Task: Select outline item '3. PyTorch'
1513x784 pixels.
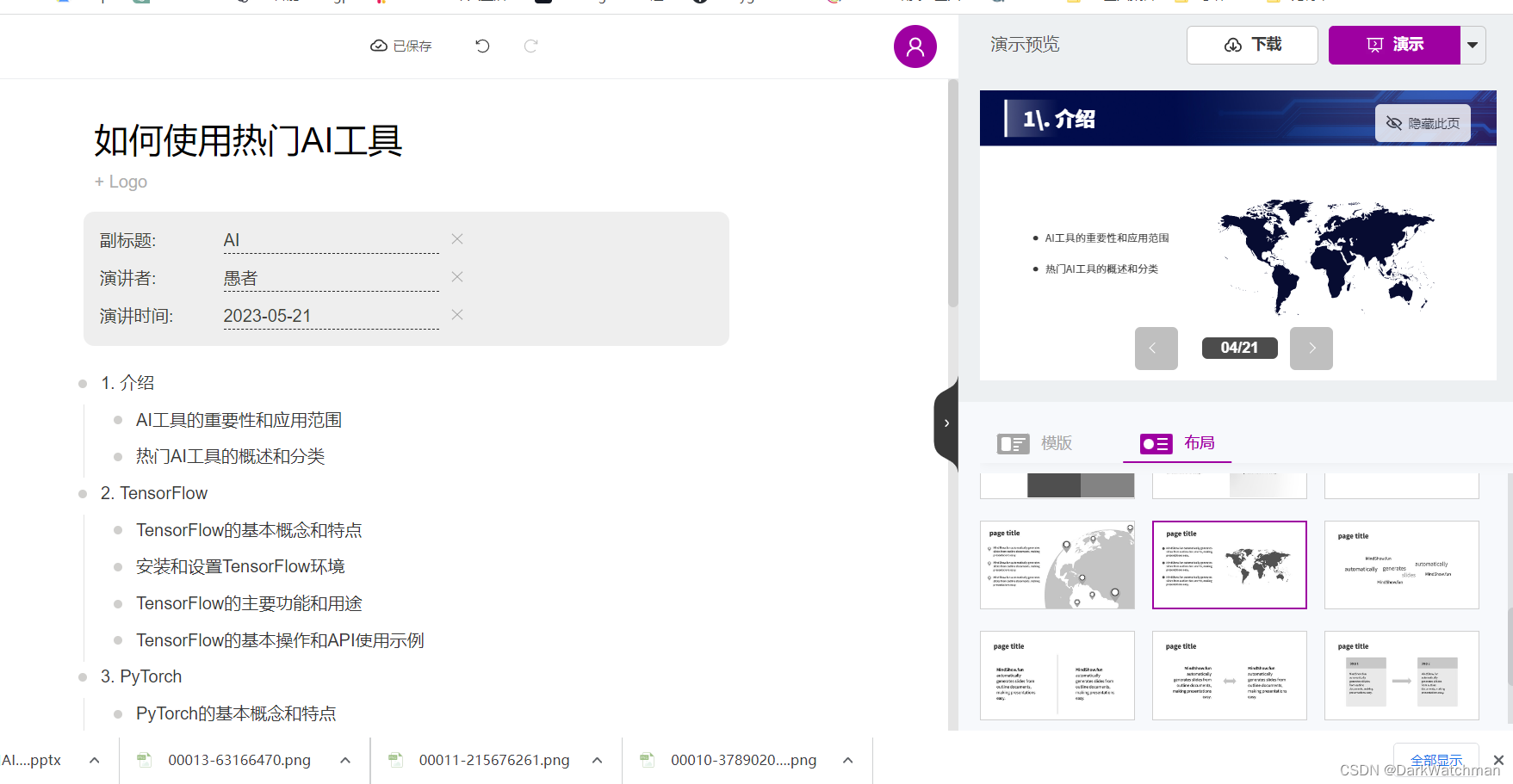Action: pyautogui.click(x=141, y=676)
